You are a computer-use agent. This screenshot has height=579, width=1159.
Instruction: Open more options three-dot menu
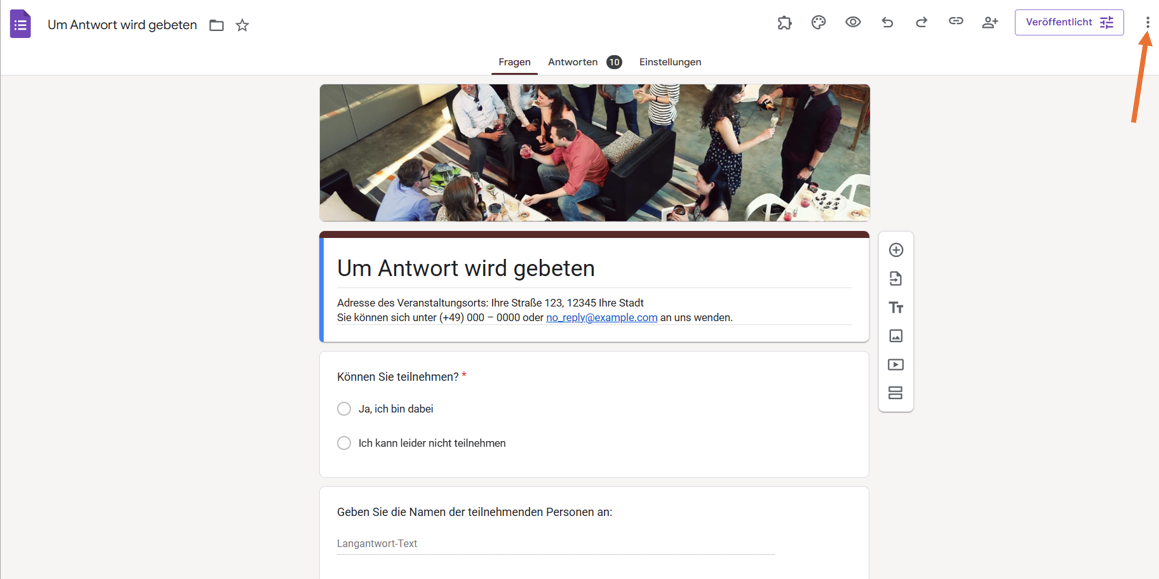1147,23
